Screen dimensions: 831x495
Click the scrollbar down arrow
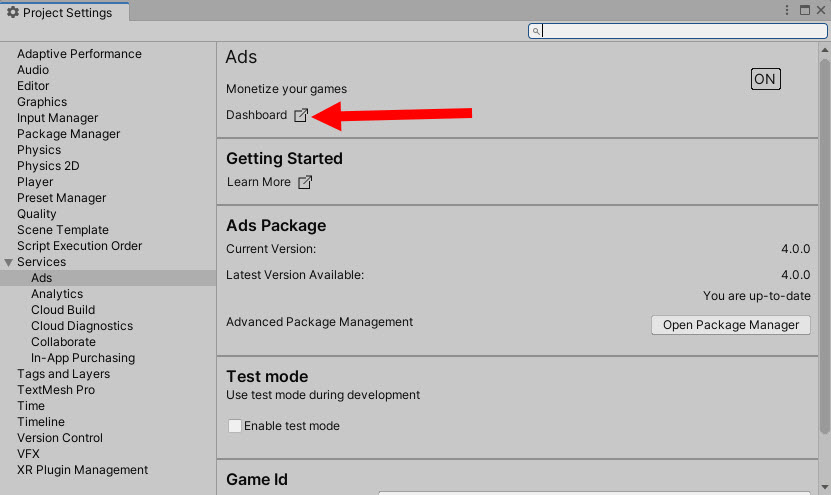(x=825, y=487)
